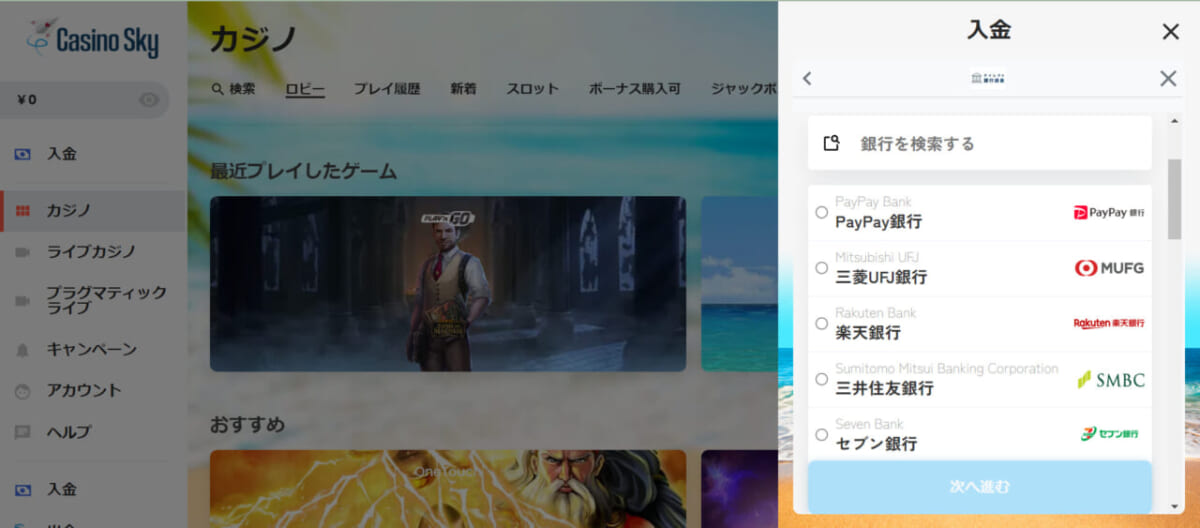
Task: Click the Casino Sky logo
Action: coord(93,40)
